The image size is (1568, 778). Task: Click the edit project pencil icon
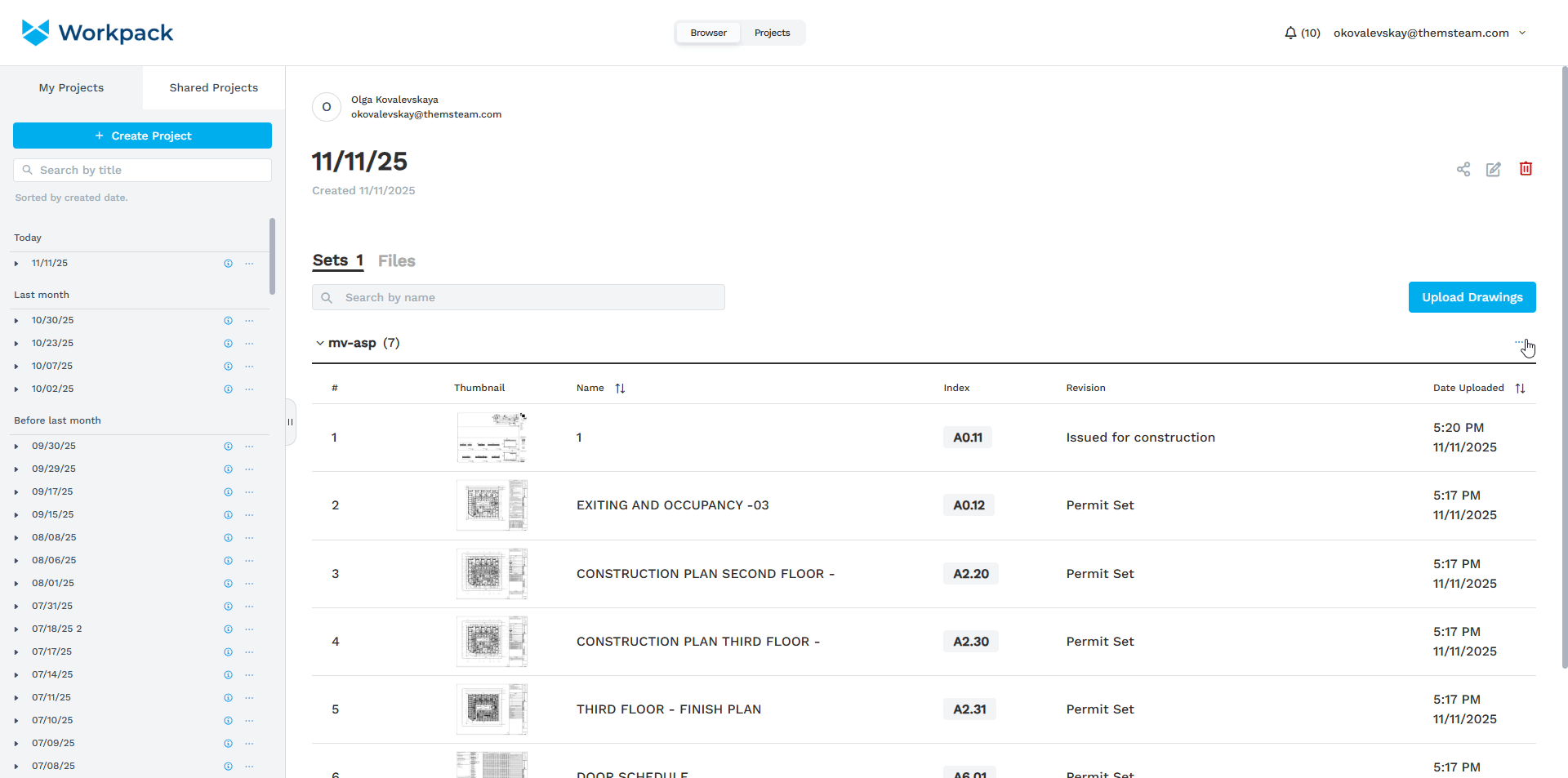pos(1493,169)
